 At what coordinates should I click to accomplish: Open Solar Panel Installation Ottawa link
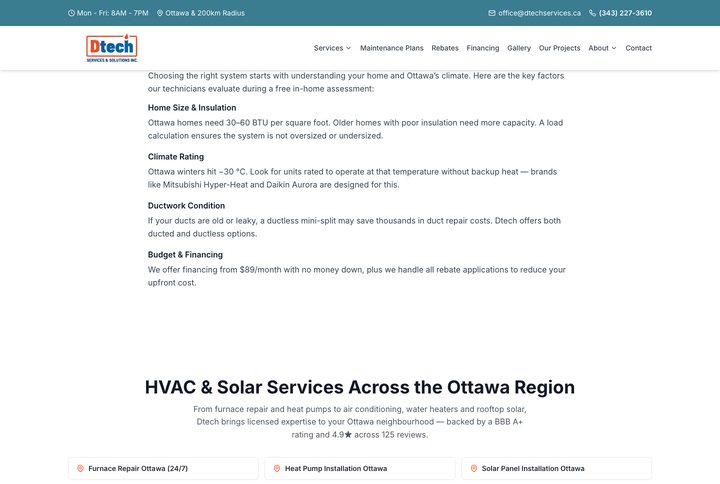[x=557, y=468]
